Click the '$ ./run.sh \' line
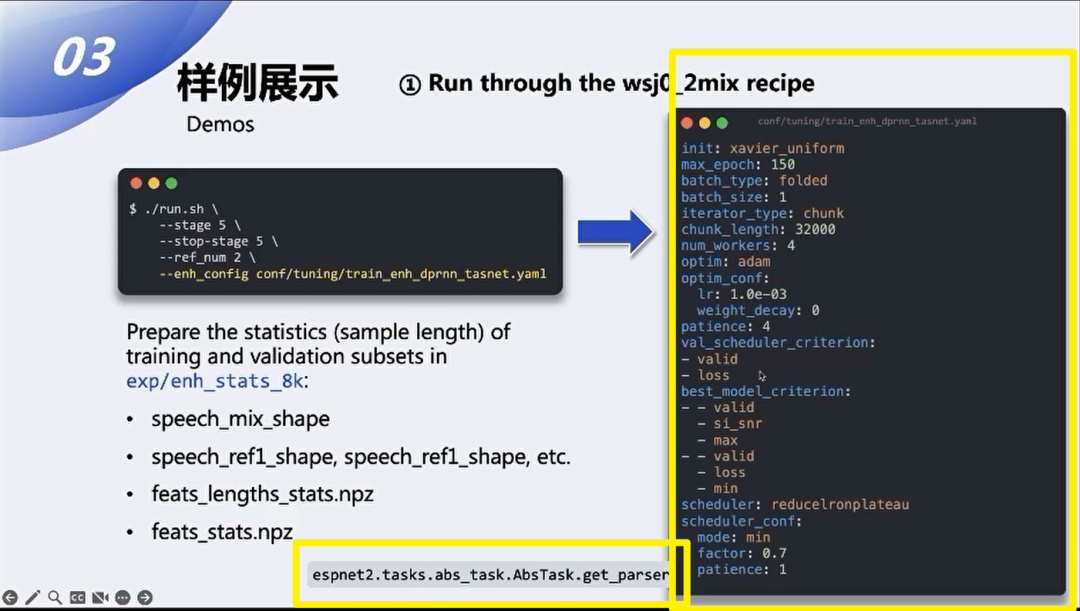Viewport: 1080px width, 611px height. click(174, 209)
